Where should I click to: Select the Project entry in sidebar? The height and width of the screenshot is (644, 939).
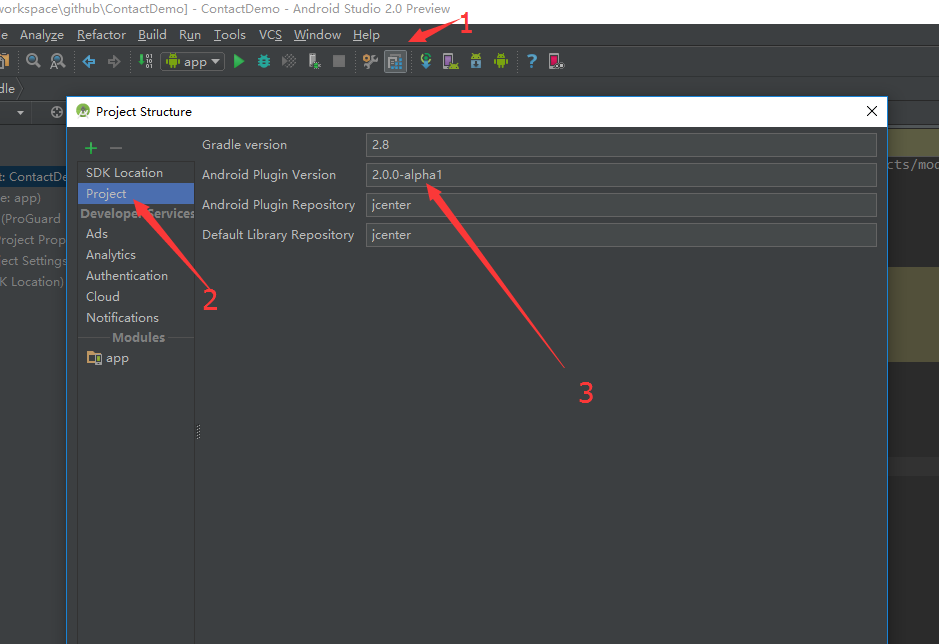tap(136, 193)
